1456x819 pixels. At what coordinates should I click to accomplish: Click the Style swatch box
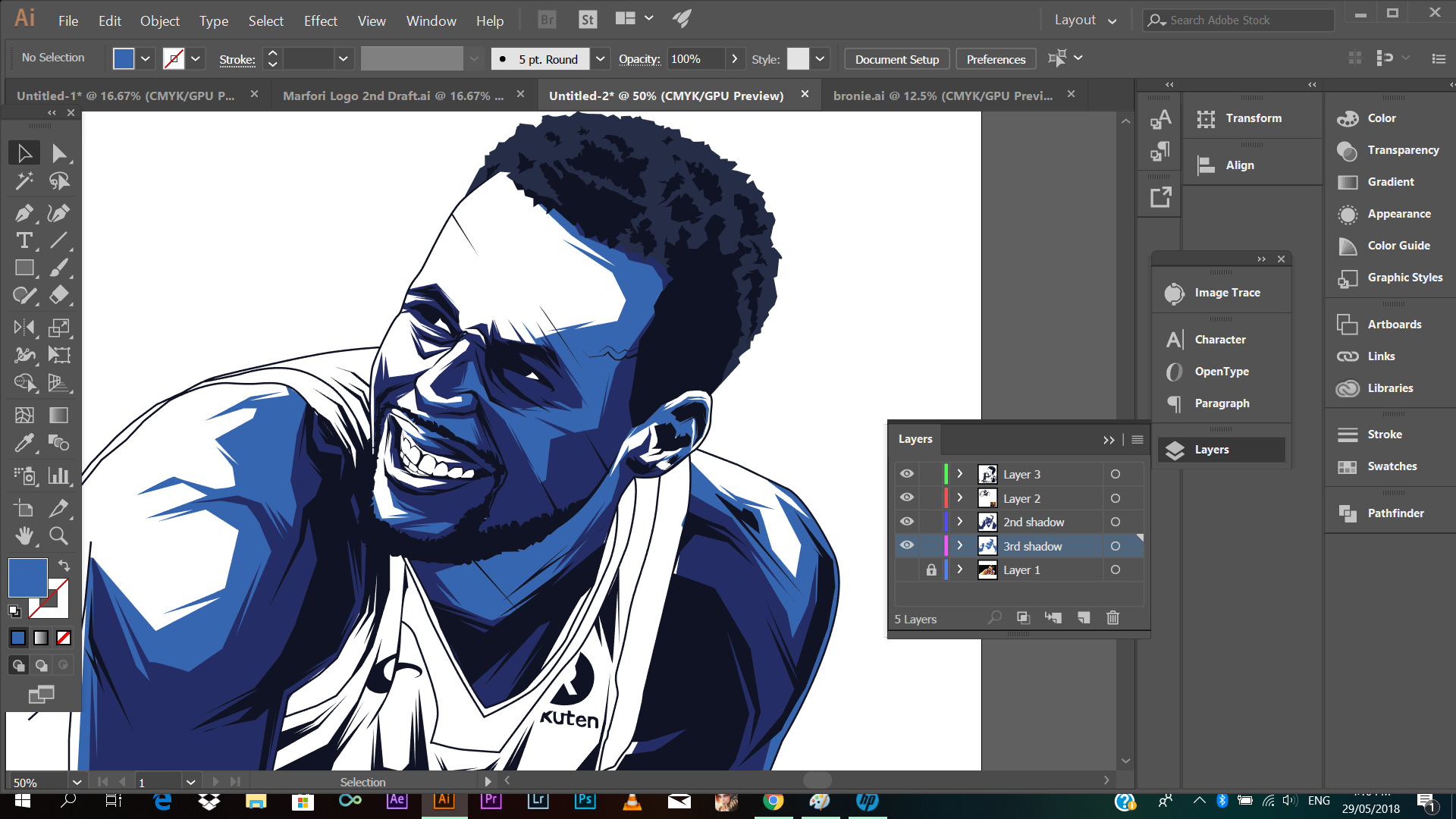(x=798, y=58)
